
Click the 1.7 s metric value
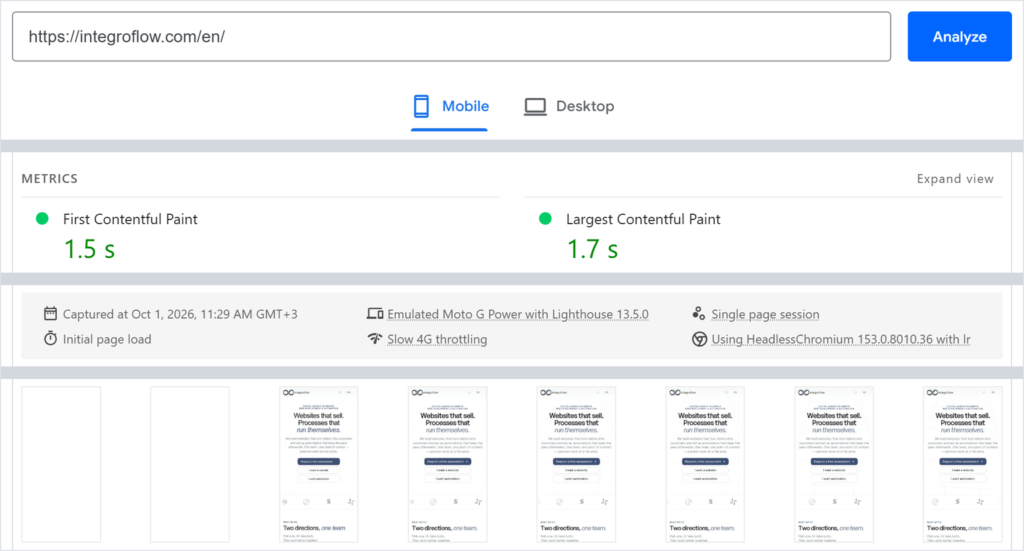(x=592, y=249)
